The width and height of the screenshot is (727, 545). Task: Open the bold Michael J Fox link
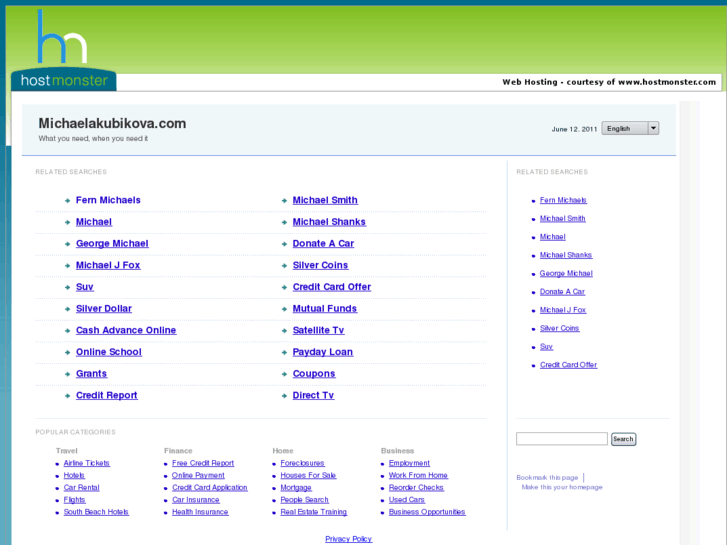point(108,265)
